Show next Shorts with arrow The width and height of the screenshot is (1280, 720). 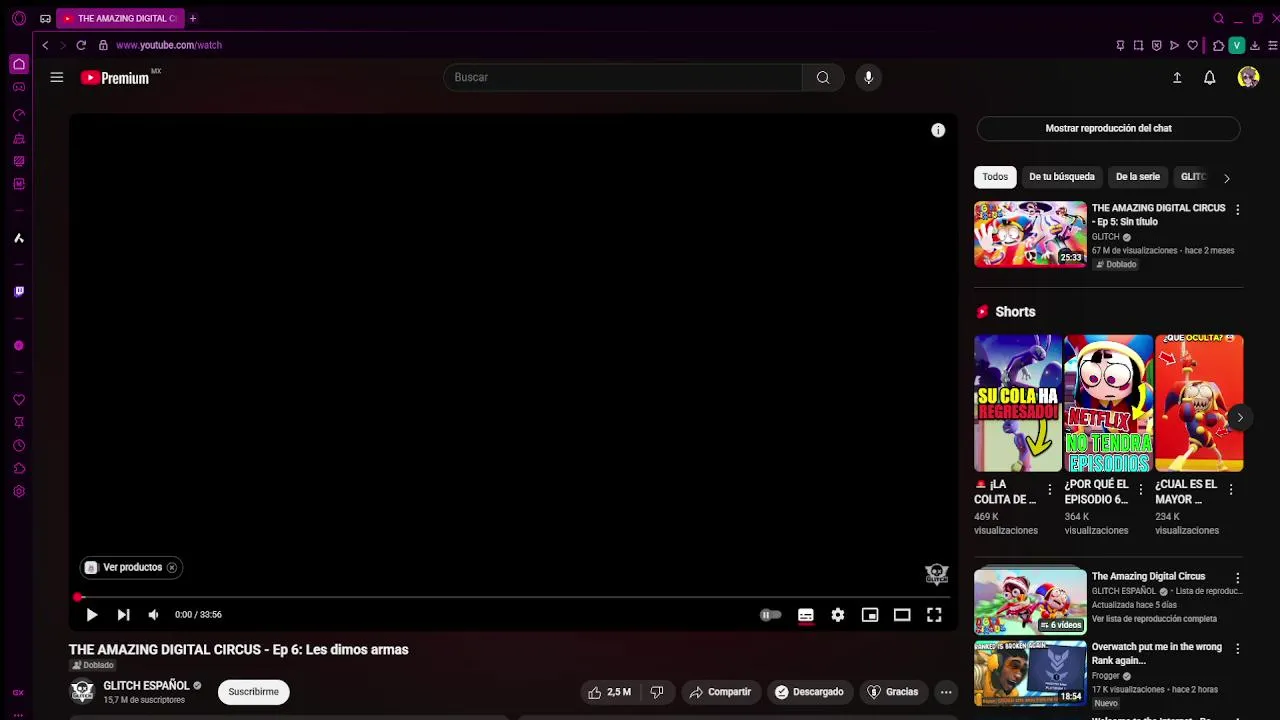[1240, 418]
